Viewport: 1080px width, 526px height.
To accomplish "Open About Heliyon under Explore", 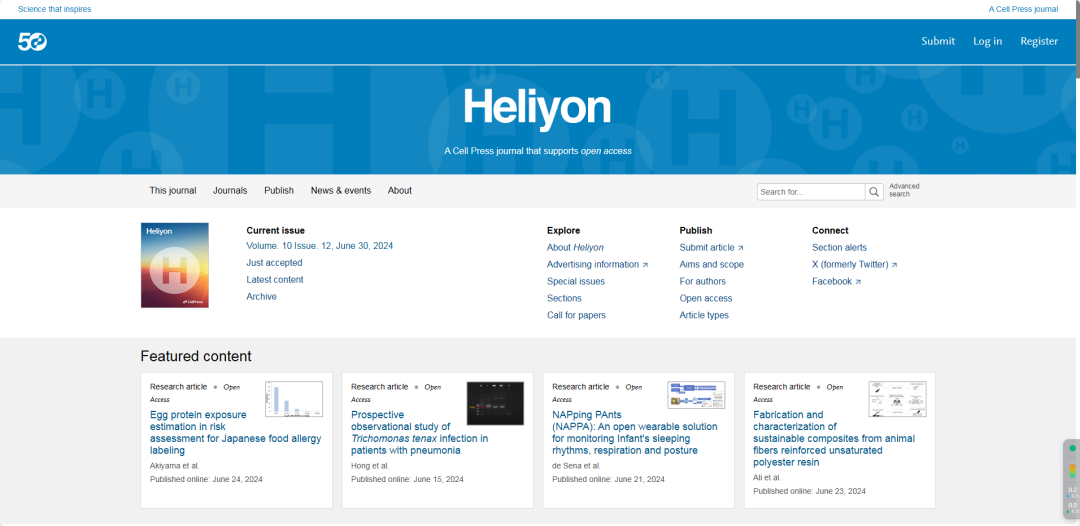I will (575, 247).
